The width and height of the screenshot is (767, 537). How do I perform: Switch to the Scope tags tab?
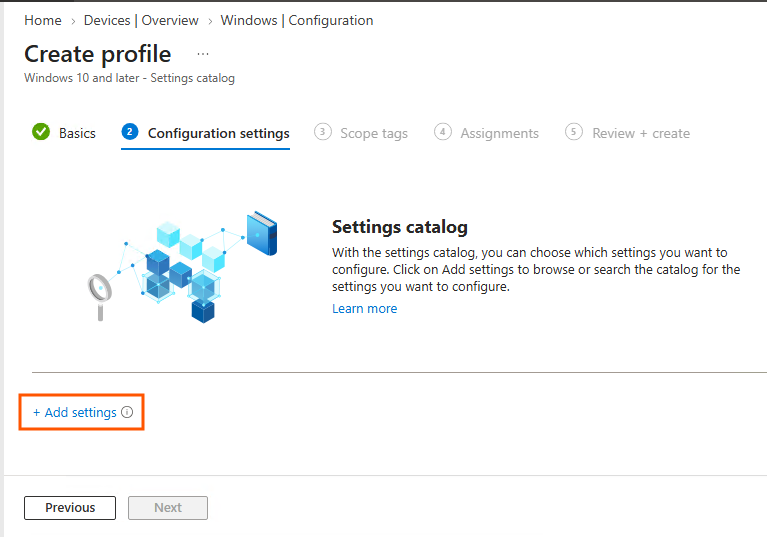pyautogui.click(x=361, y=133)
